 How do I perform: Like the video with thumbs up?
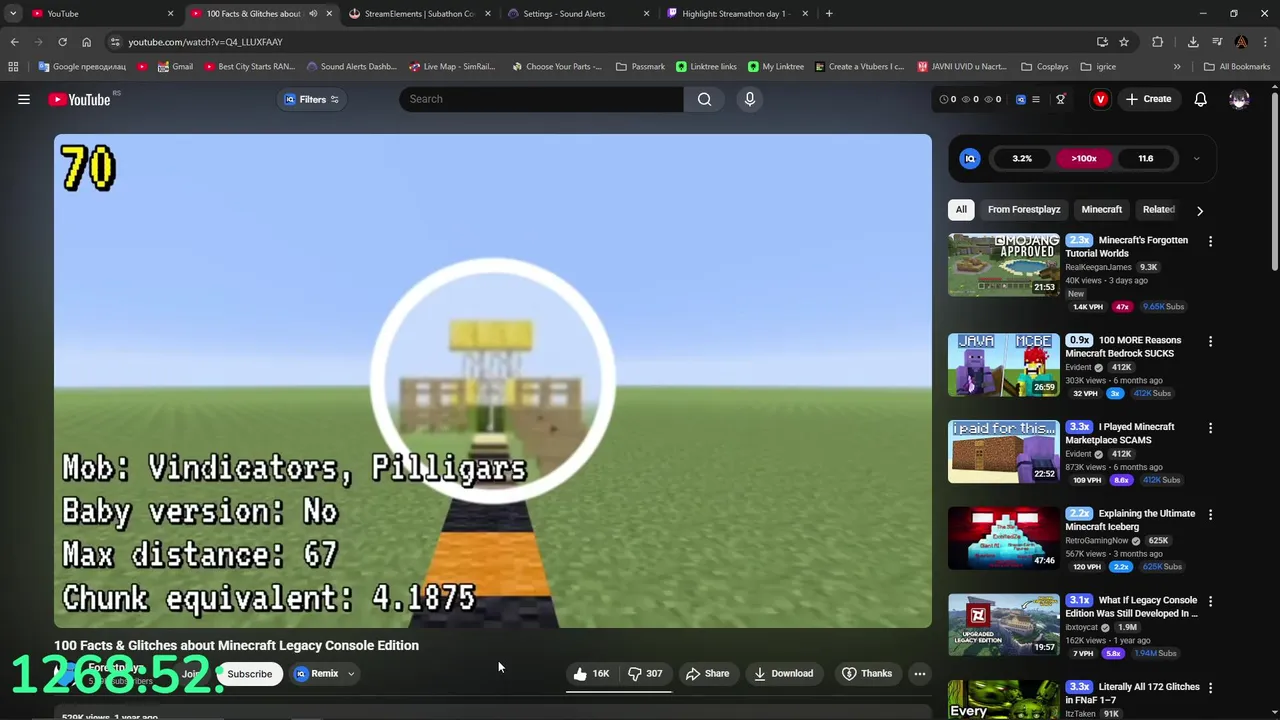591,674
